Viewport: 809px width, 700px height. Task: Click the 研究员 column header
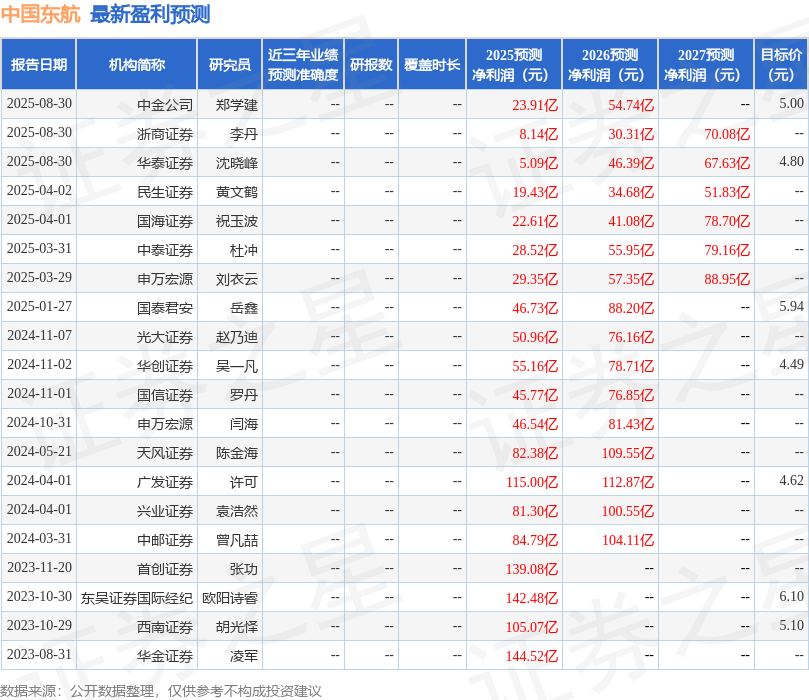point(230,64)
